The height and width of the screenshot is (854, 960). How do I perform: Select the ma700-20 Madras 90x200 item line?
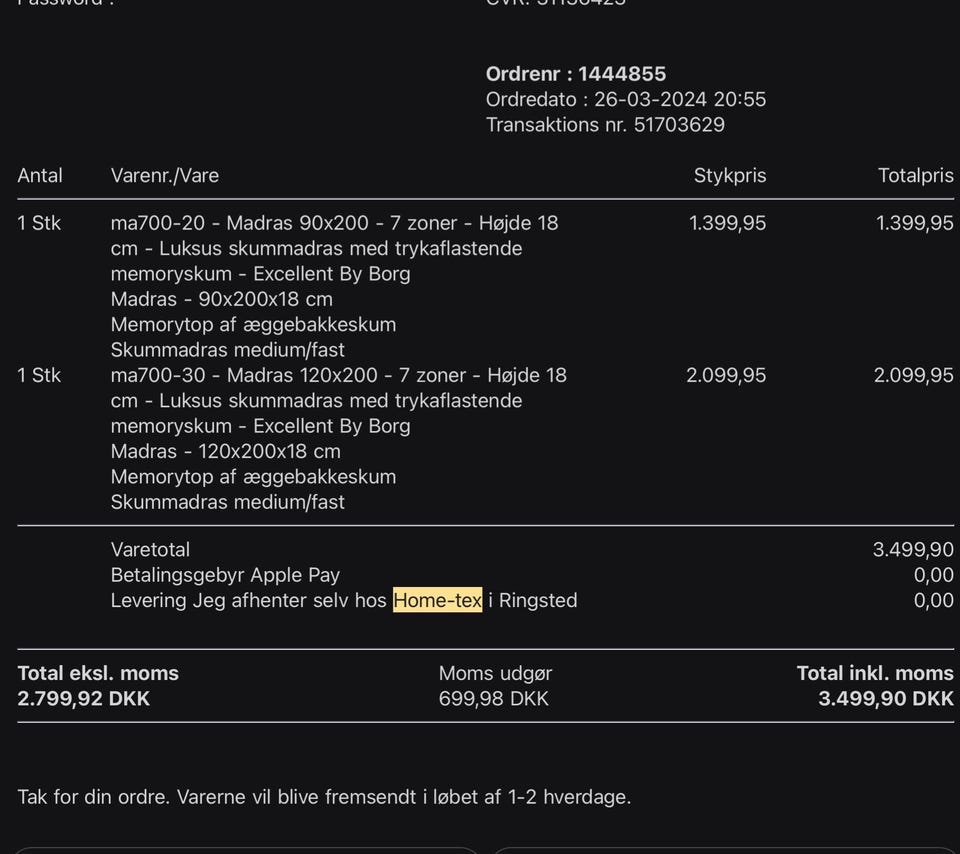click(x=334, y=223)
